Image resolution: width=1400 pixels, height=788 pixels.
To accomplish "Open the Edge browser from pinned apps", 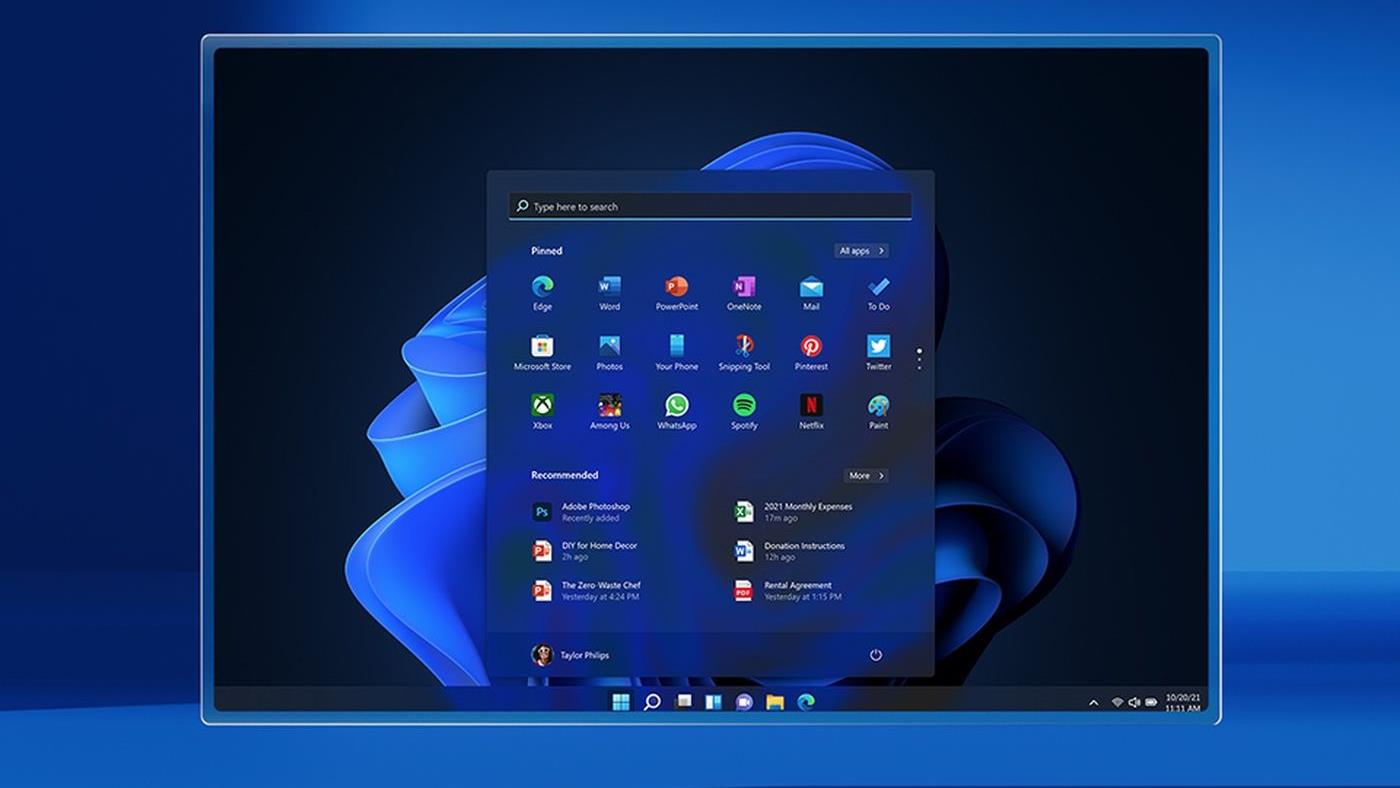I will (542, 288).
